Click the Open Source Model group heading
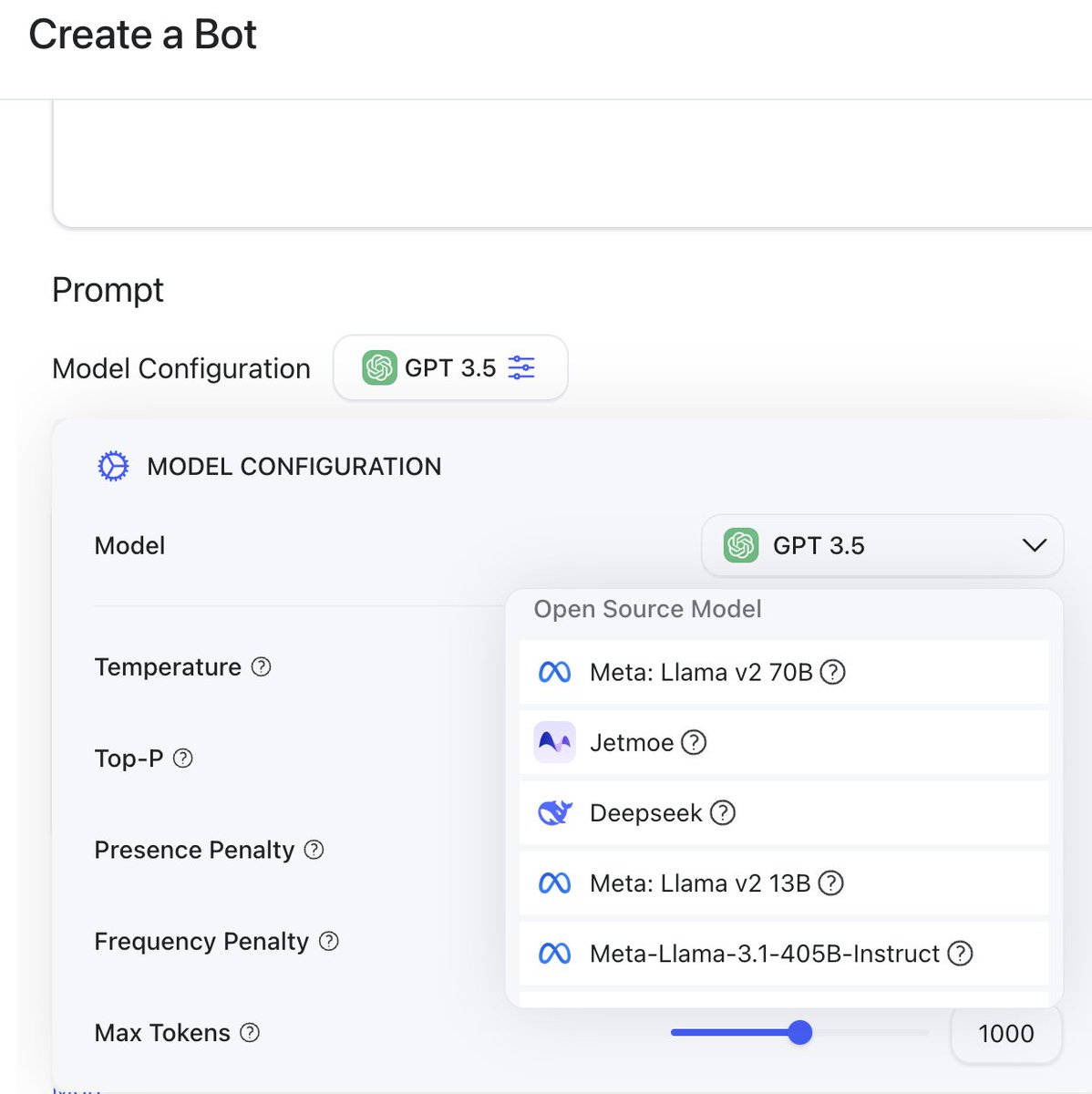 tap(647, 609)
